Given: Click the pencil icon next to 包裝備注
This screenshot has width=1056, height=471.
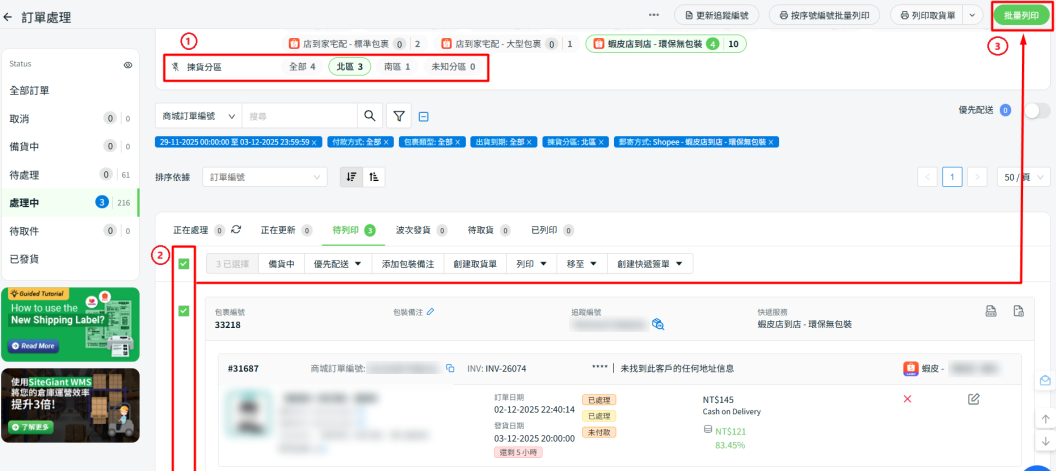Looking at the screenshot, I should pos(431,312).
